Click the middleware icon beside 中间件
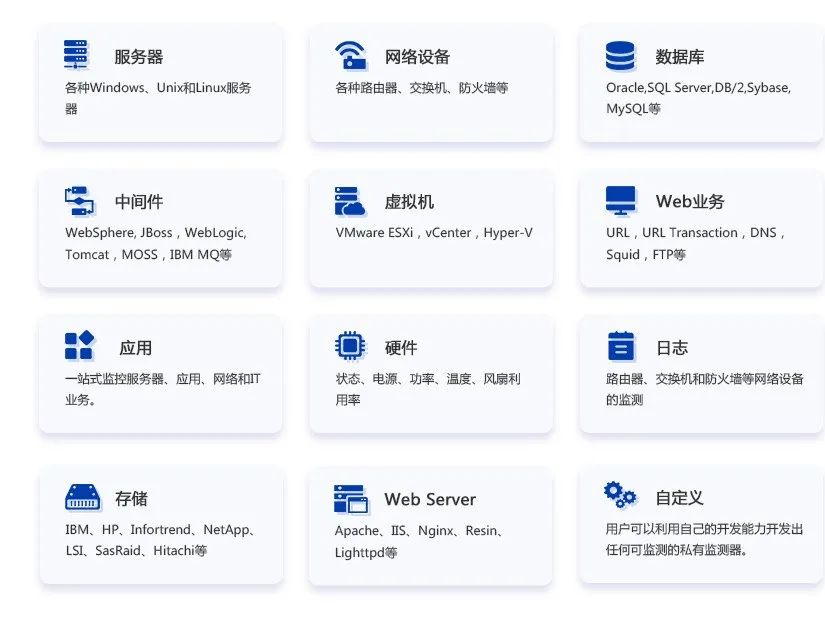 pos(79,201)
